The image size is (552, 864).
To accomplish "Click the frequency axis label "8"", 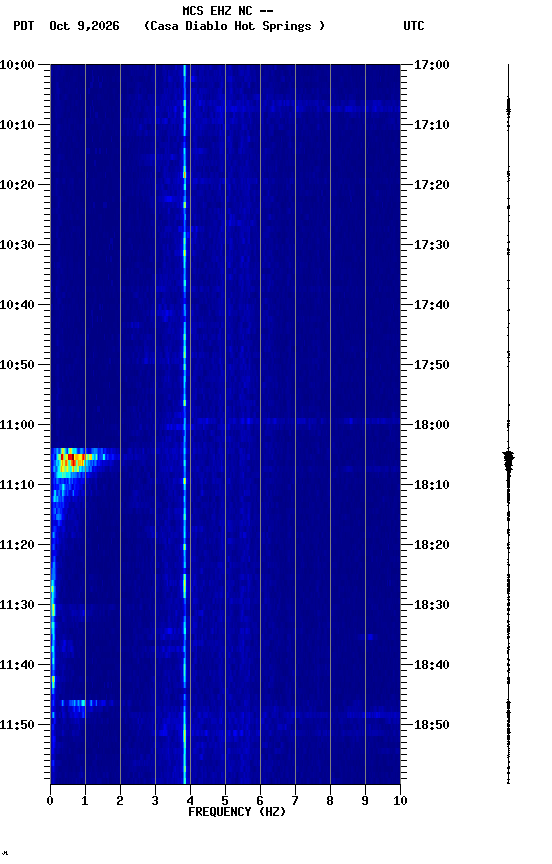I will point(330,801).
